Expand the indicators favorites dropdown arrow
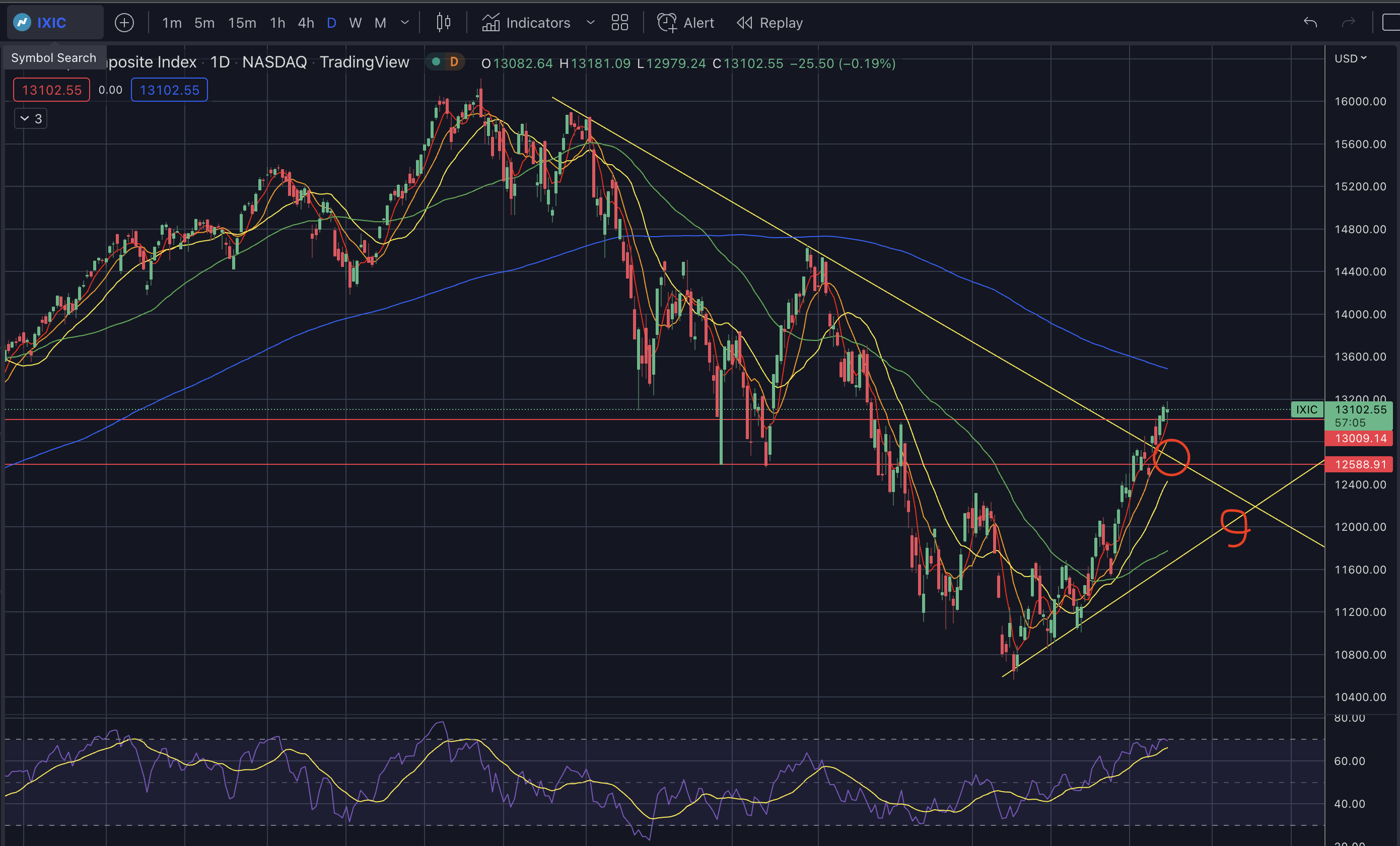 tap(590, 23)
